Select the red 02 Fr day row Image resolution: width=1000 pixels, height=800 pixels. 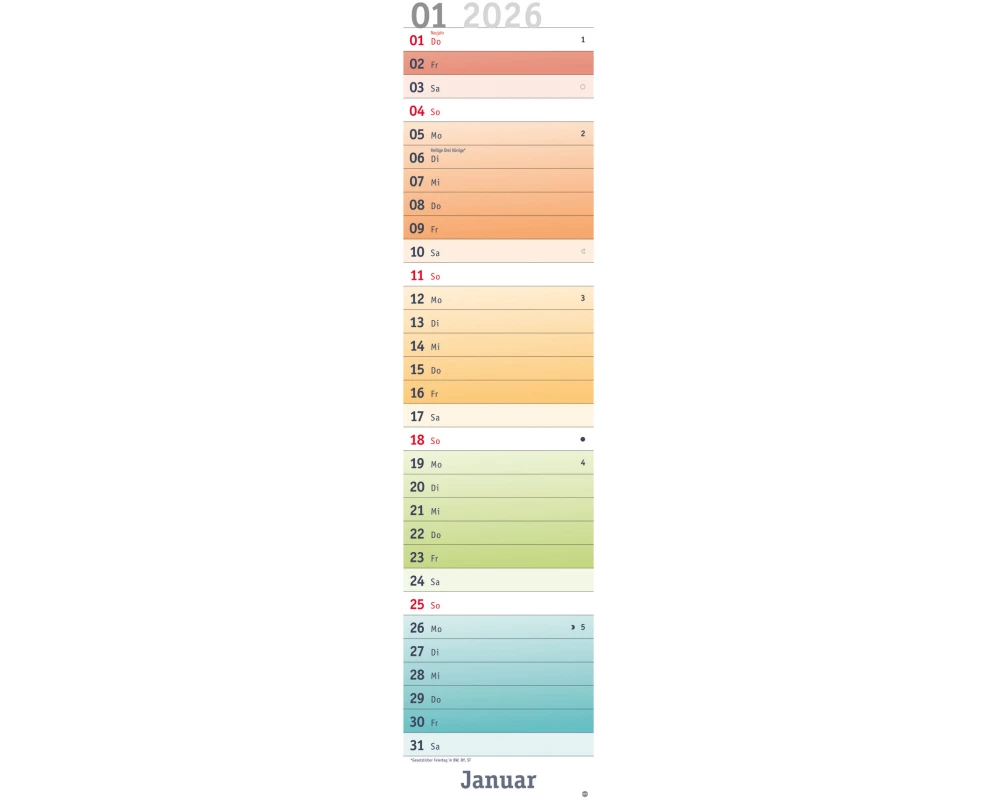pyautogui.click(x=498, y=64)
